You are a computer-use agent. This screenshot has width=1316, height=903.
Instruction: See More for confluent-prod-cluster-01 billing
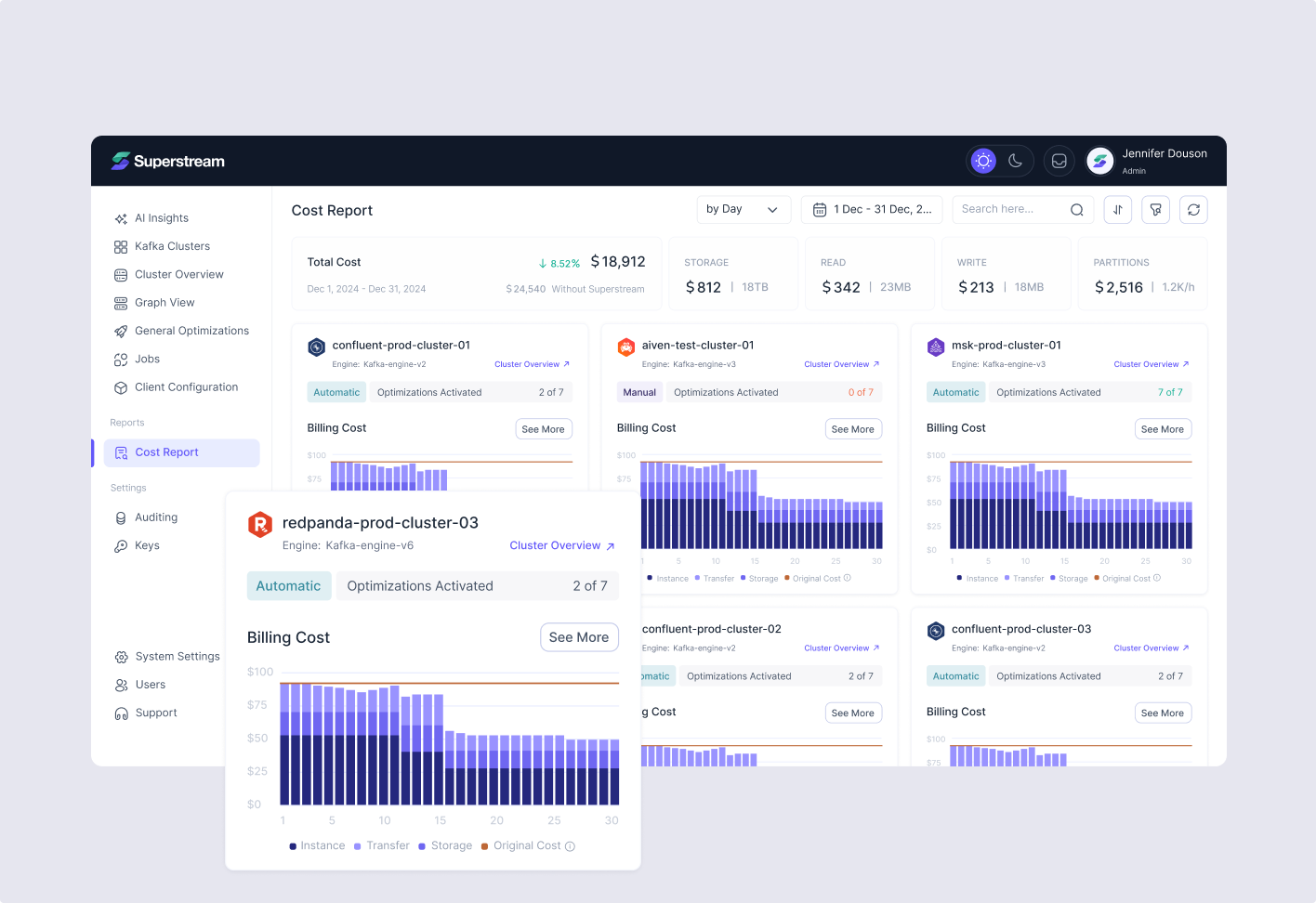point(544,429)
